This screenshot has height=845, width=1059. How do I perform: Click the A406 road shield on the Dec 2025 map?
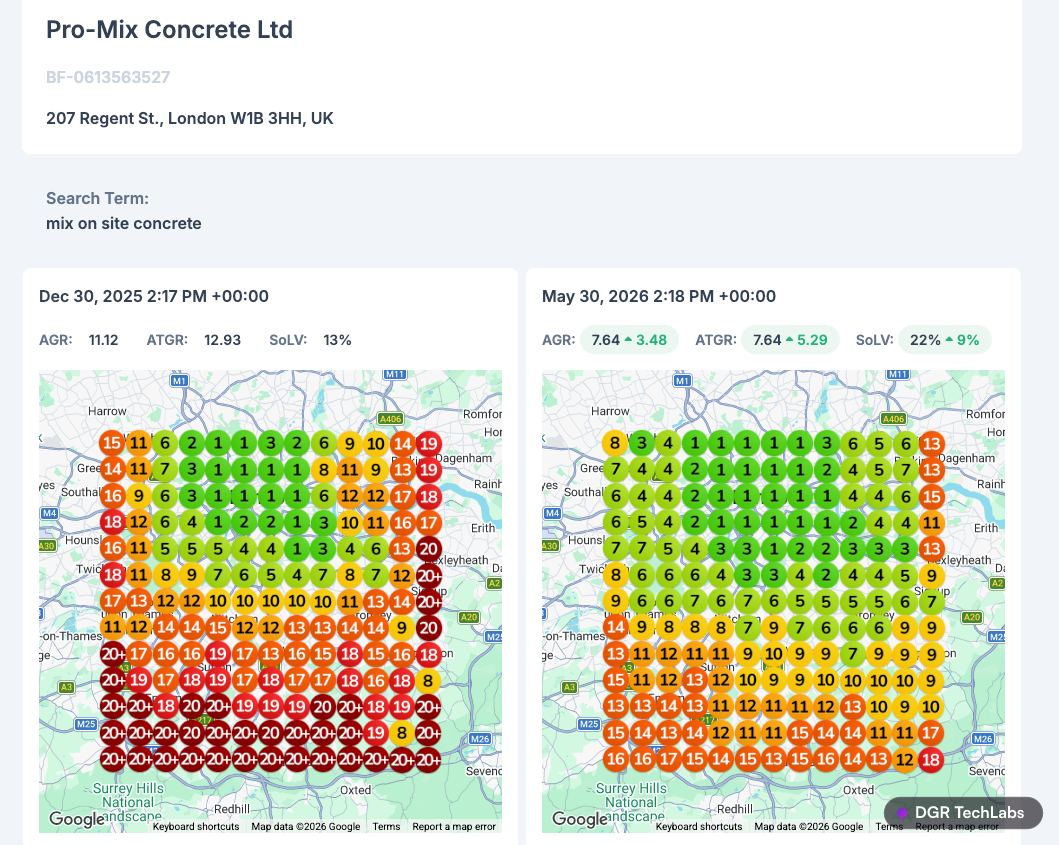(x=390, y=419)
